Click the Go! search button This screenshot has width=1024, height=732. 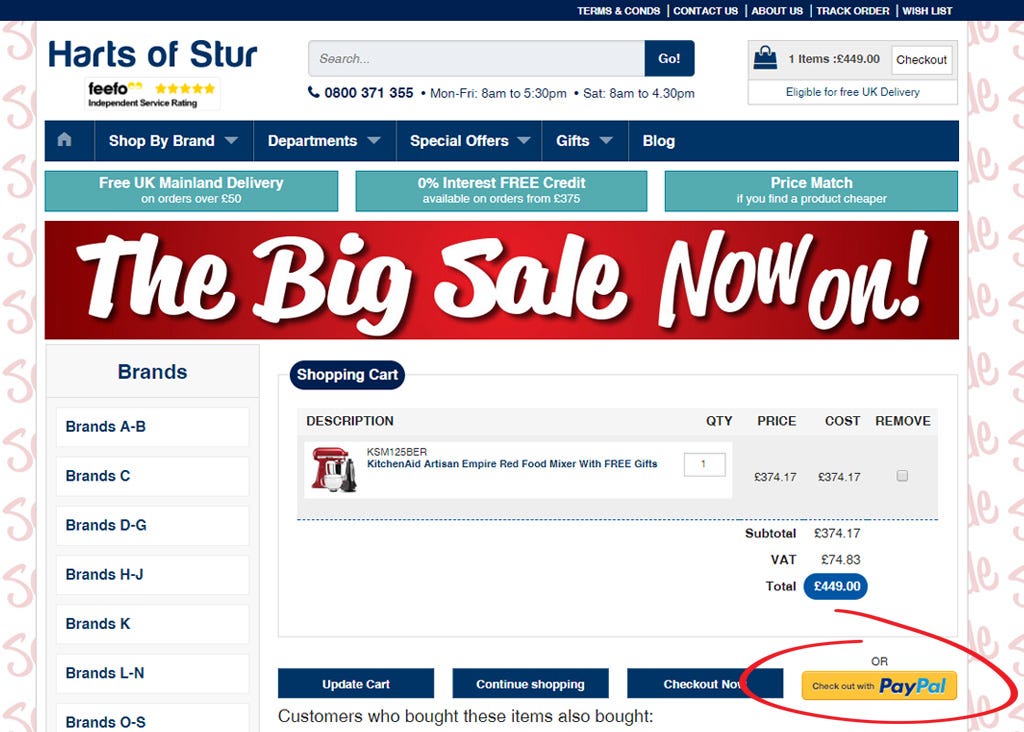(x=669, y=59)
